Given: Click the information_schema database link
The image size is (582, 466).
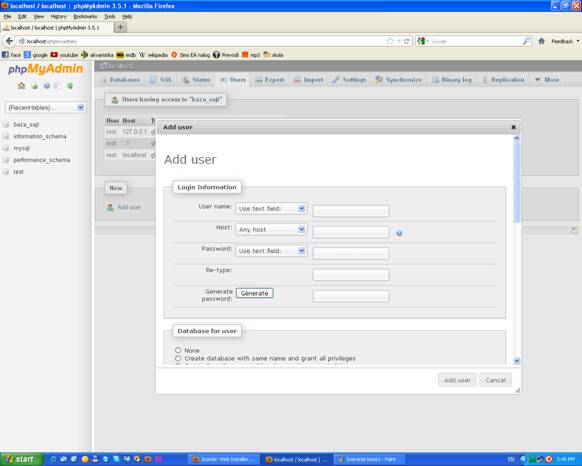Looking at the screenshot, I should click(x=40, y=136).
